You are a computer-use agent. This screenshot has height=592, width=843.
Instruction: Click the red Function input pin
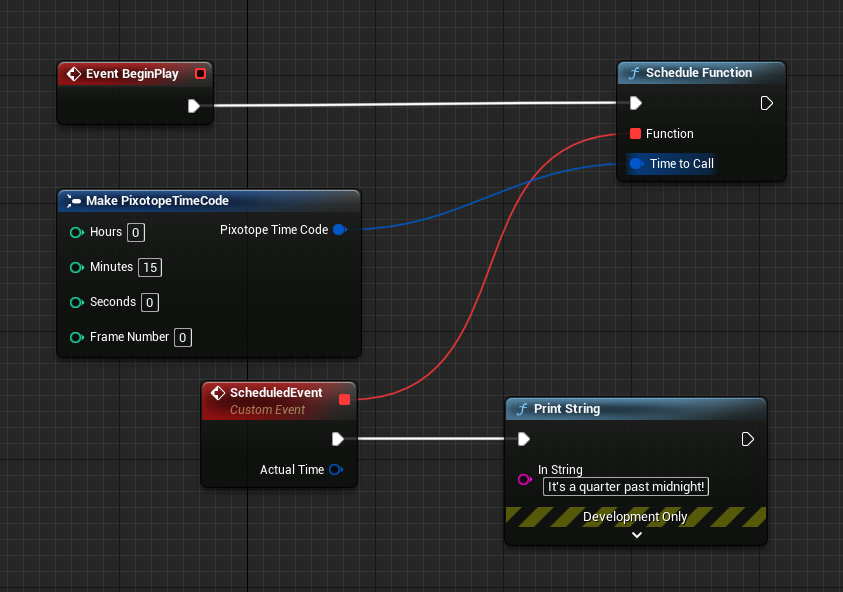pos(635,134)
